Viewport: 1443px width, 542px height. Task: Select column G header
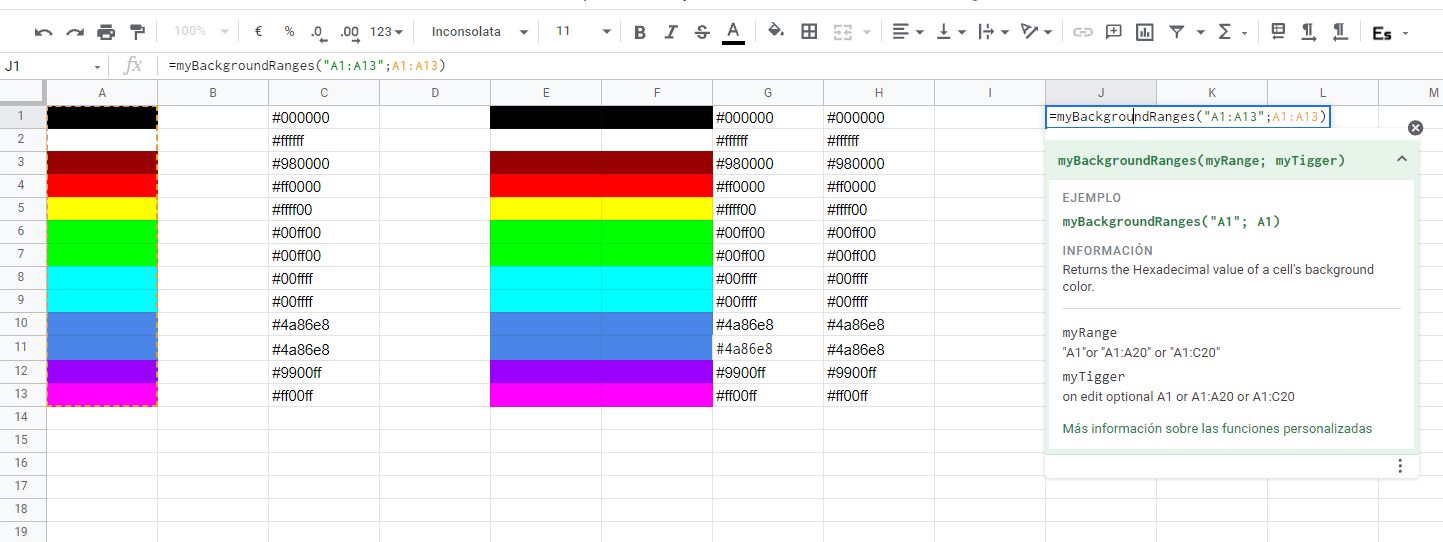pyautogui.click(x=768, y=93)
